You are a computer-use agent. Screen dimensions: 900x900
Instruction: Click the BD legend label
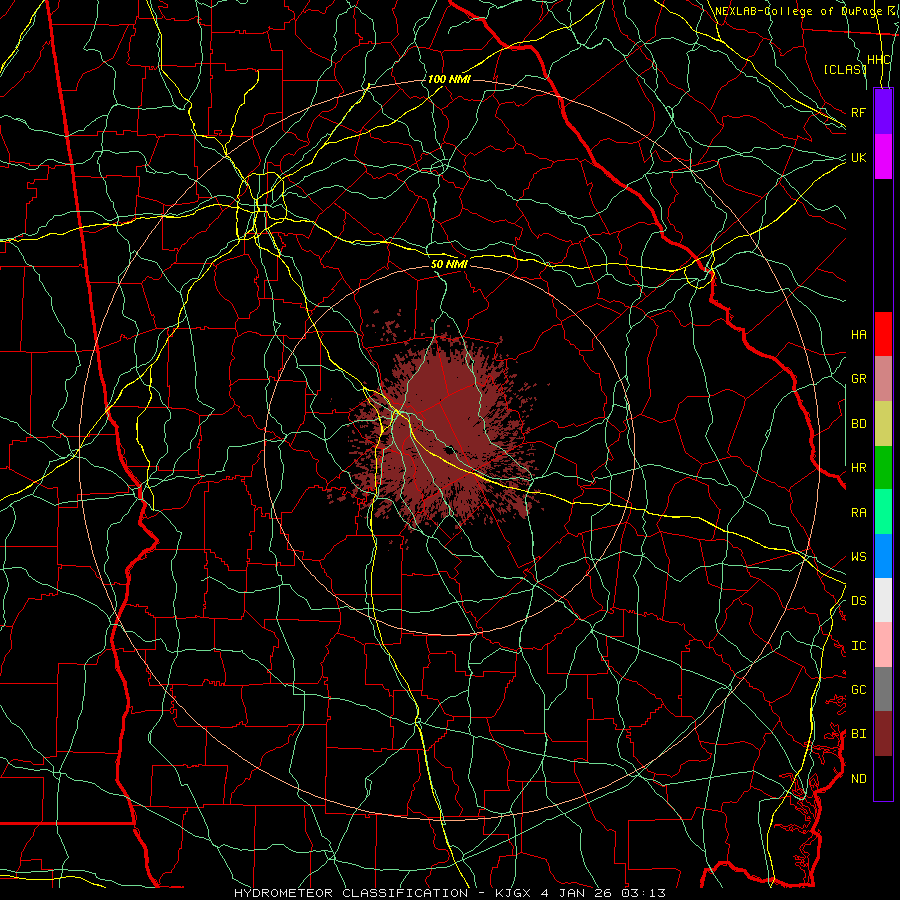point(858,424)
